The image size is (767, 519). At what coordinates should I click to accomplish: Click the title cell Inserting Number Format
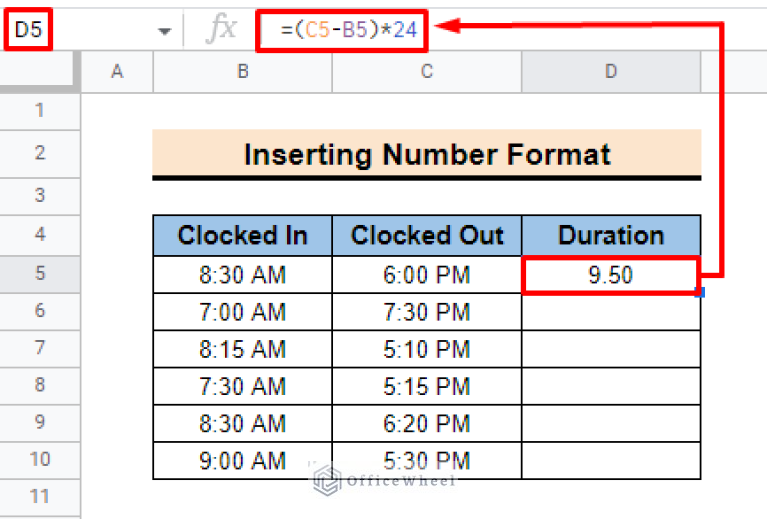427,154
